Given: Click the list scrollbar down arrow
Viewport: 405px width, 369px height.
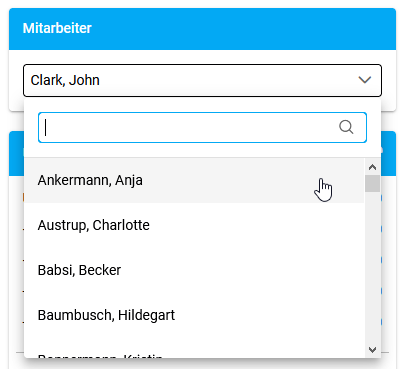Looking at the screenshot, I should (x=372, y=350).
